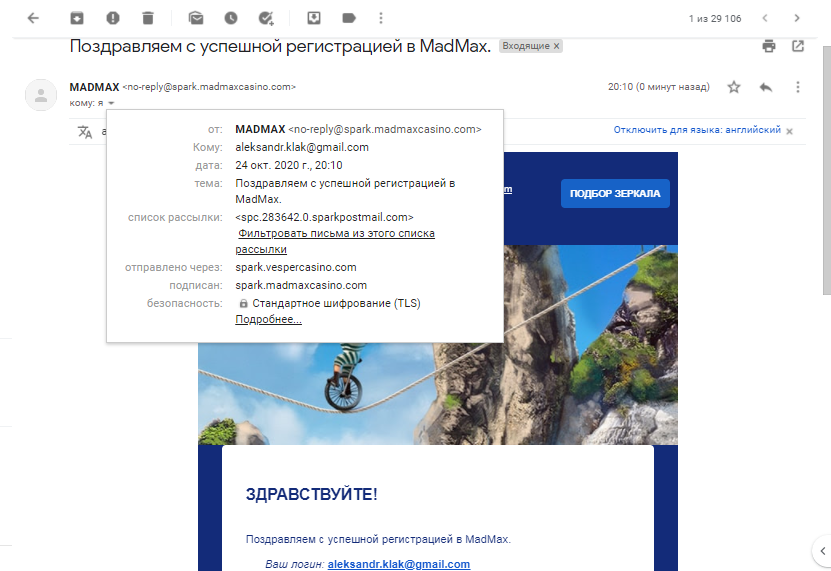
Task: Collapse the message details dropdown arrow
Action: click(x=111, y=103)
